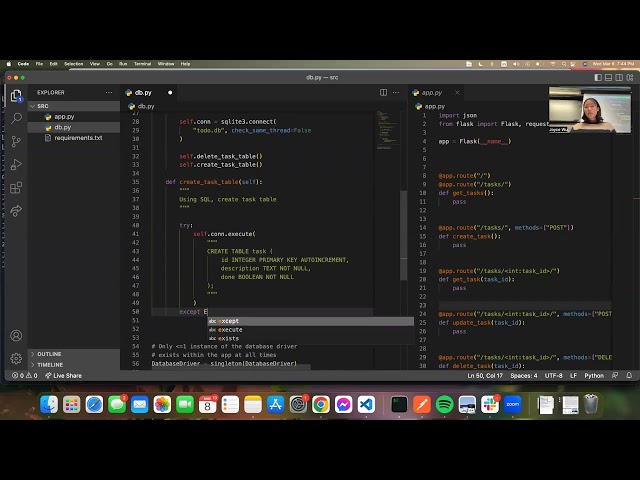Open more actions for the db.py editor

coord(396,93)
